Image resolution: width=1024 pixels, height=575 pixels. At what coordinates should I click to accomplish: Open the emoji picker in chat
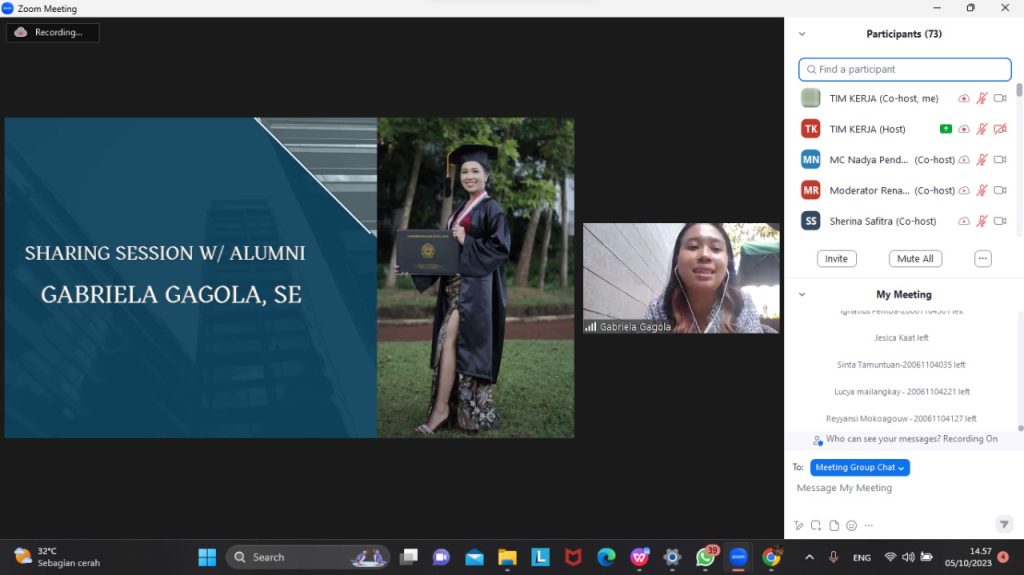pyautogui.click(x=851, y=525)
